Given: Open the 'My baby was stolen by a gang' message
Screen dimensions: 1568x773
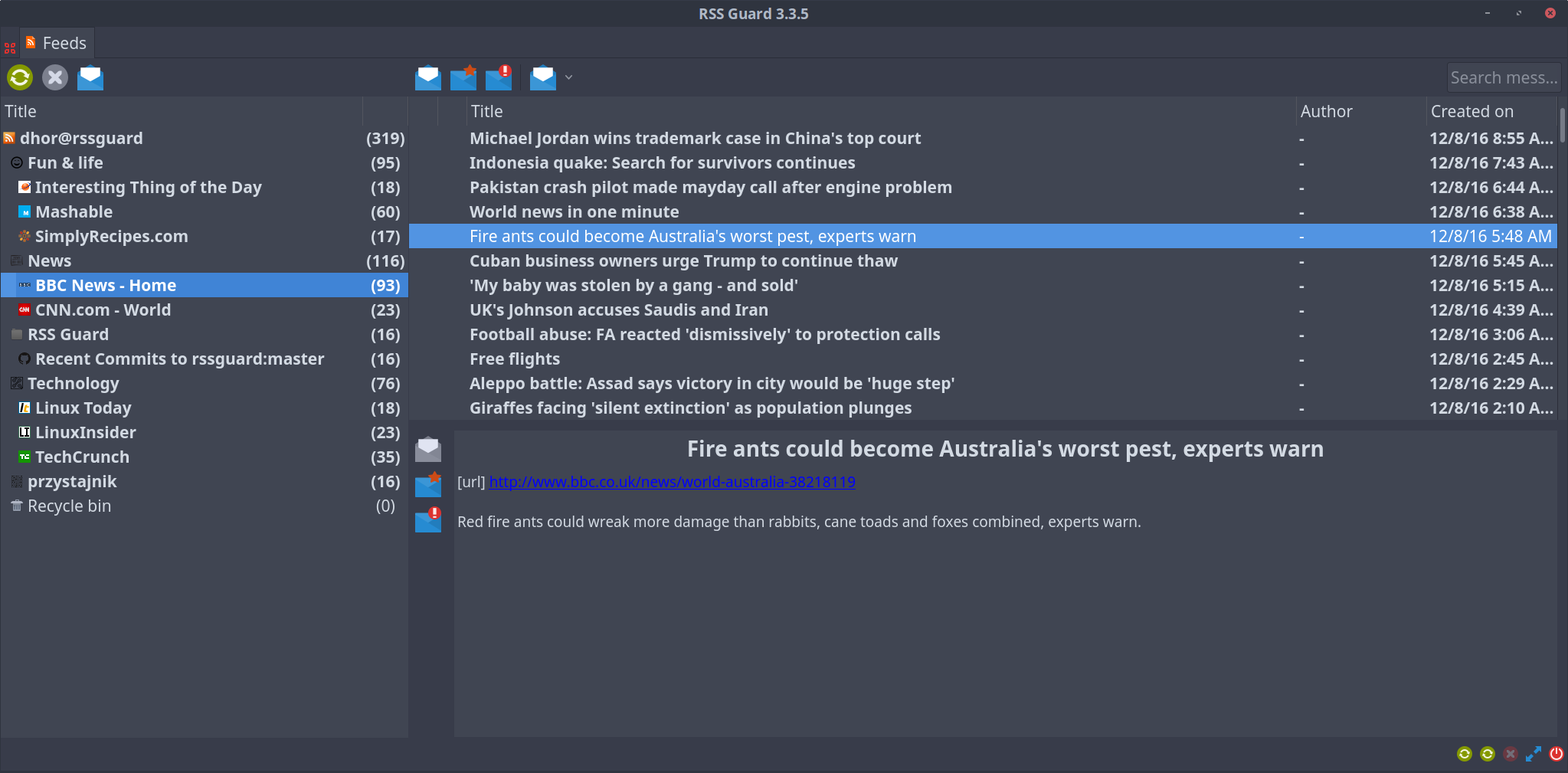Looking at the screenshot, I should (x=983, y=285).
